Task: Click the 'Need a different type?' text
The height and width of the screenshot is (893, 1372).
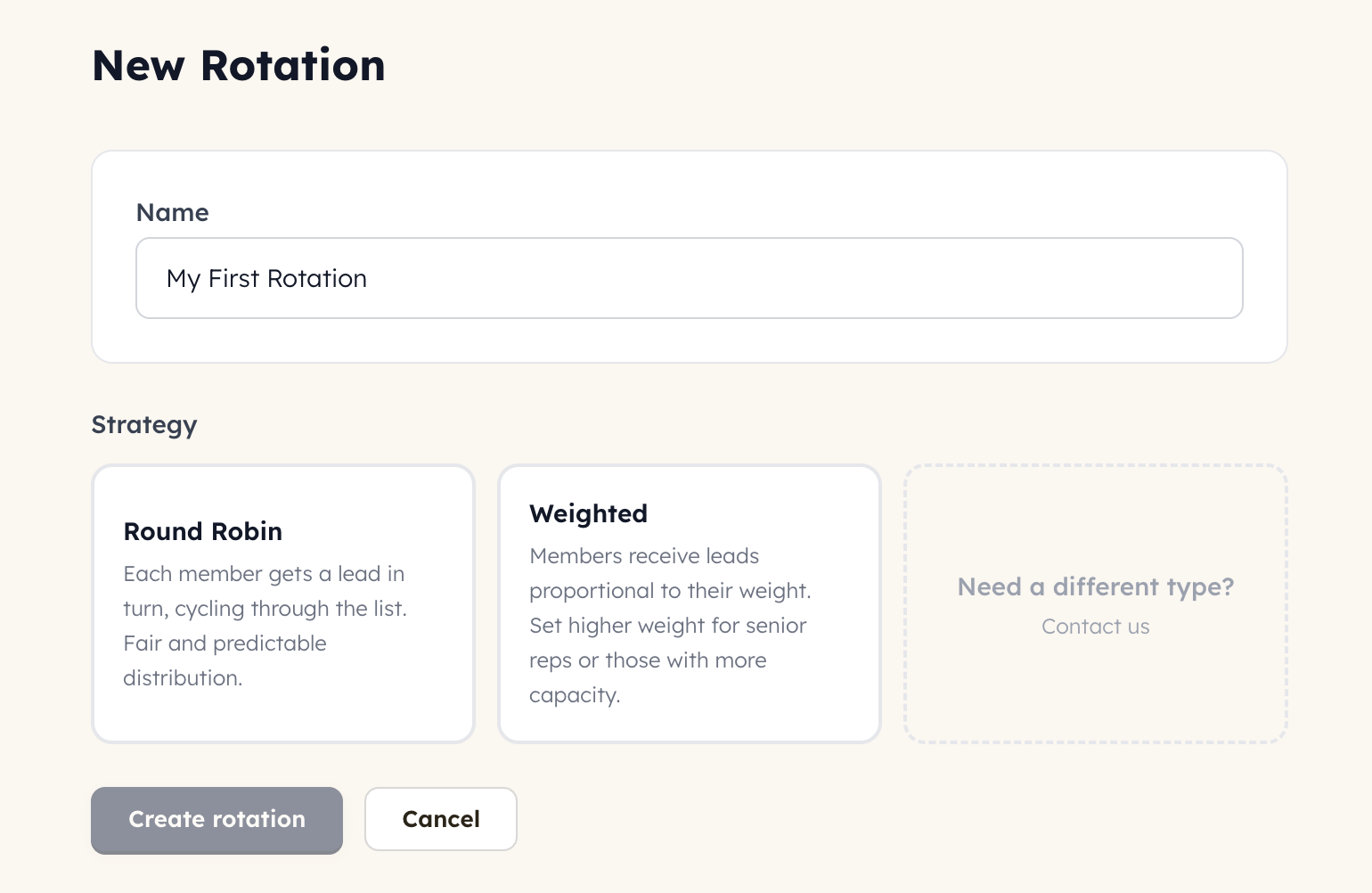Action: click(1095, 586)
